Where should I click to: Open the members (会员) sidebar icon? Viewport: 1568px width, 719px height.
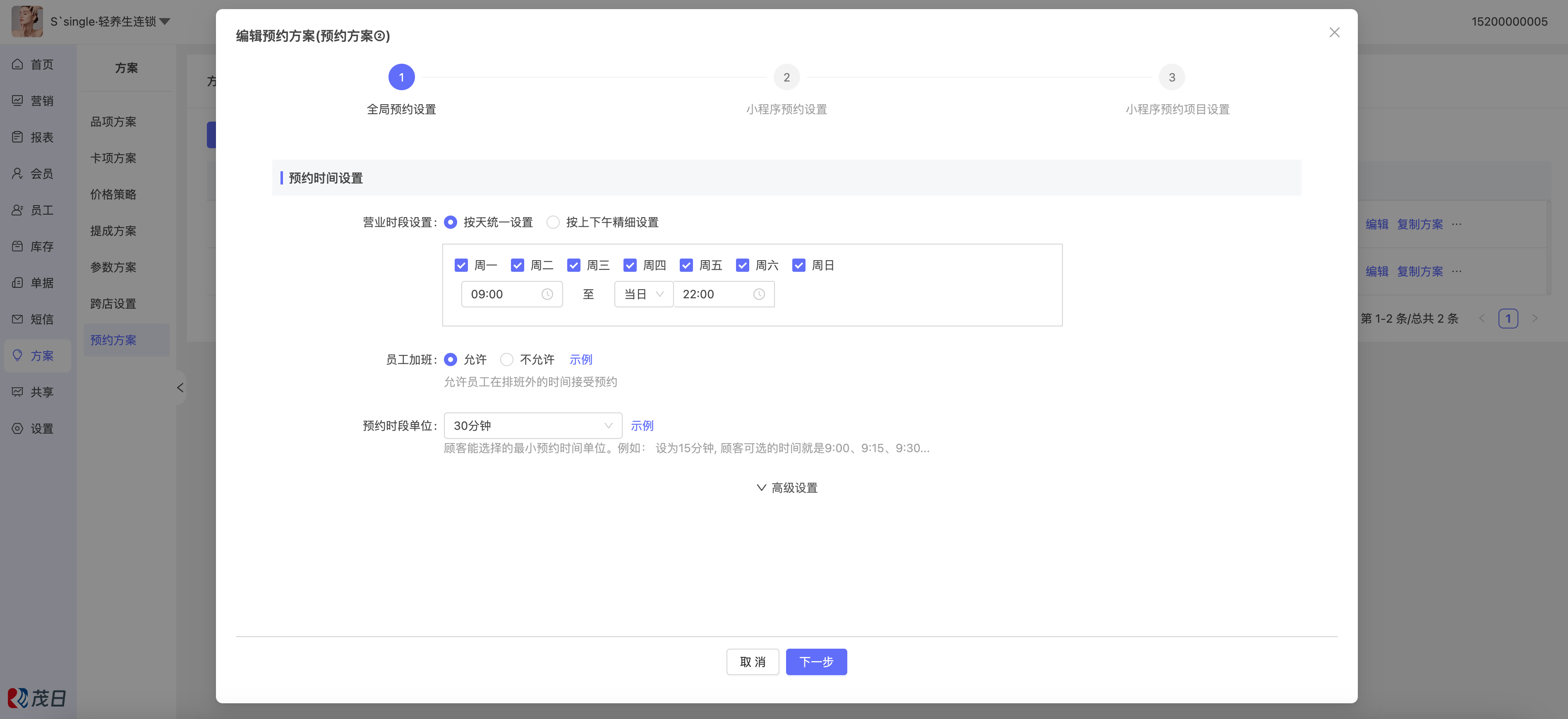click(x=18, y=173)
